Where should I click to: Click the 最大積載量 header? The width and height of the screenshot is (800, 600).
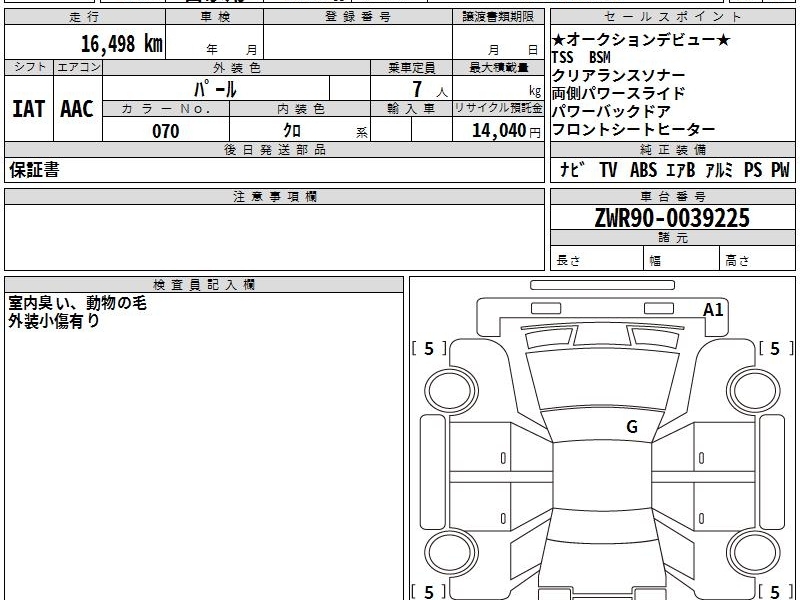[498, 68]
